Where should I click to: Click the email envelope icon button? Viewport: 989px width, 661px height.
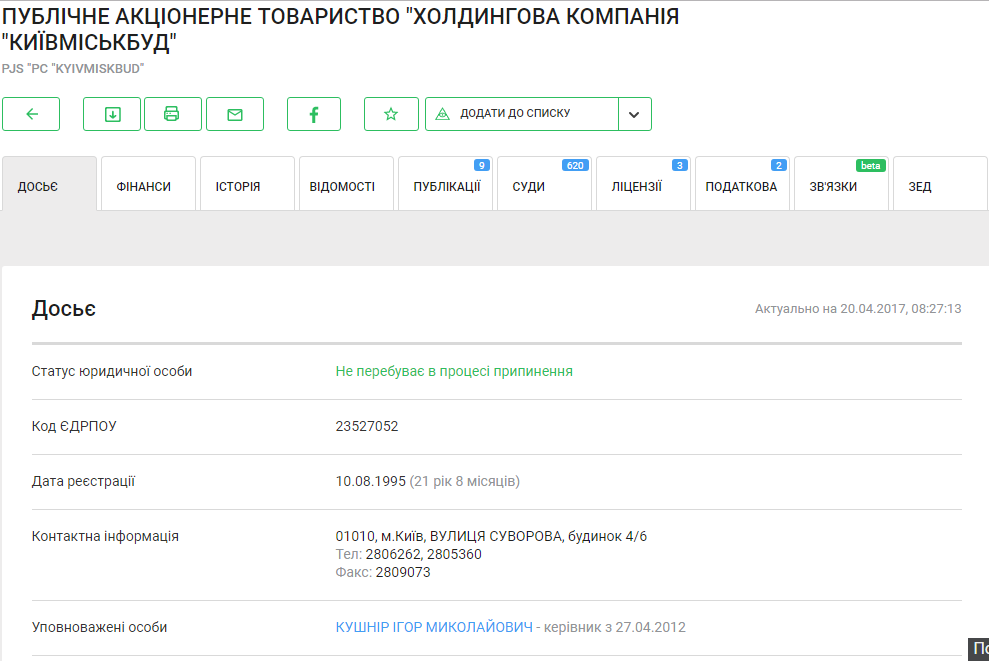235,114
